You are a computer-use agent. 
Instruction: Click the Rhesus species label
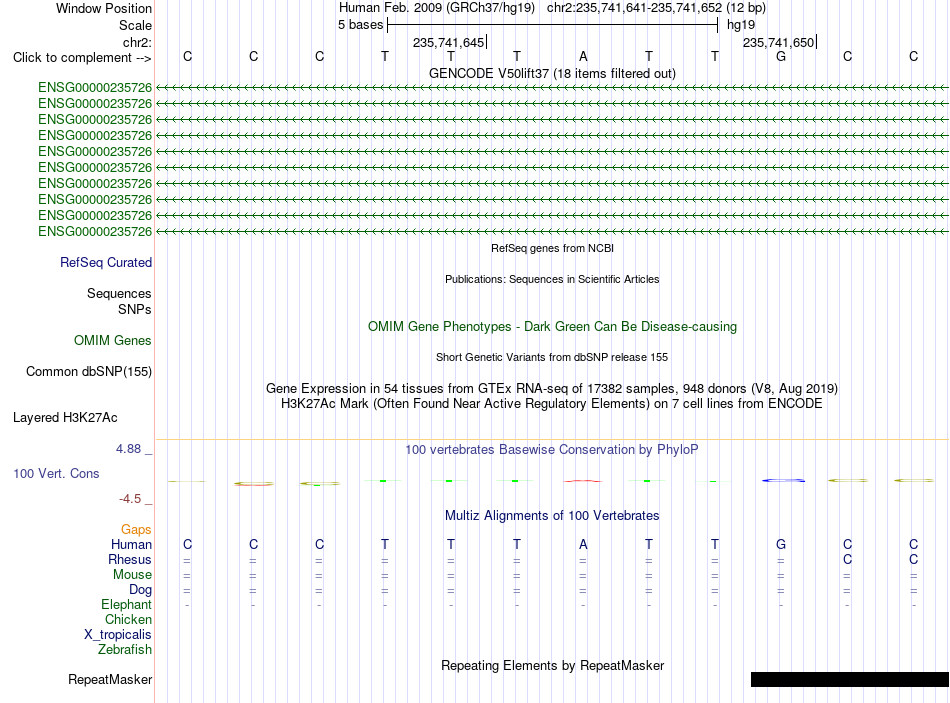pos(130,559)
